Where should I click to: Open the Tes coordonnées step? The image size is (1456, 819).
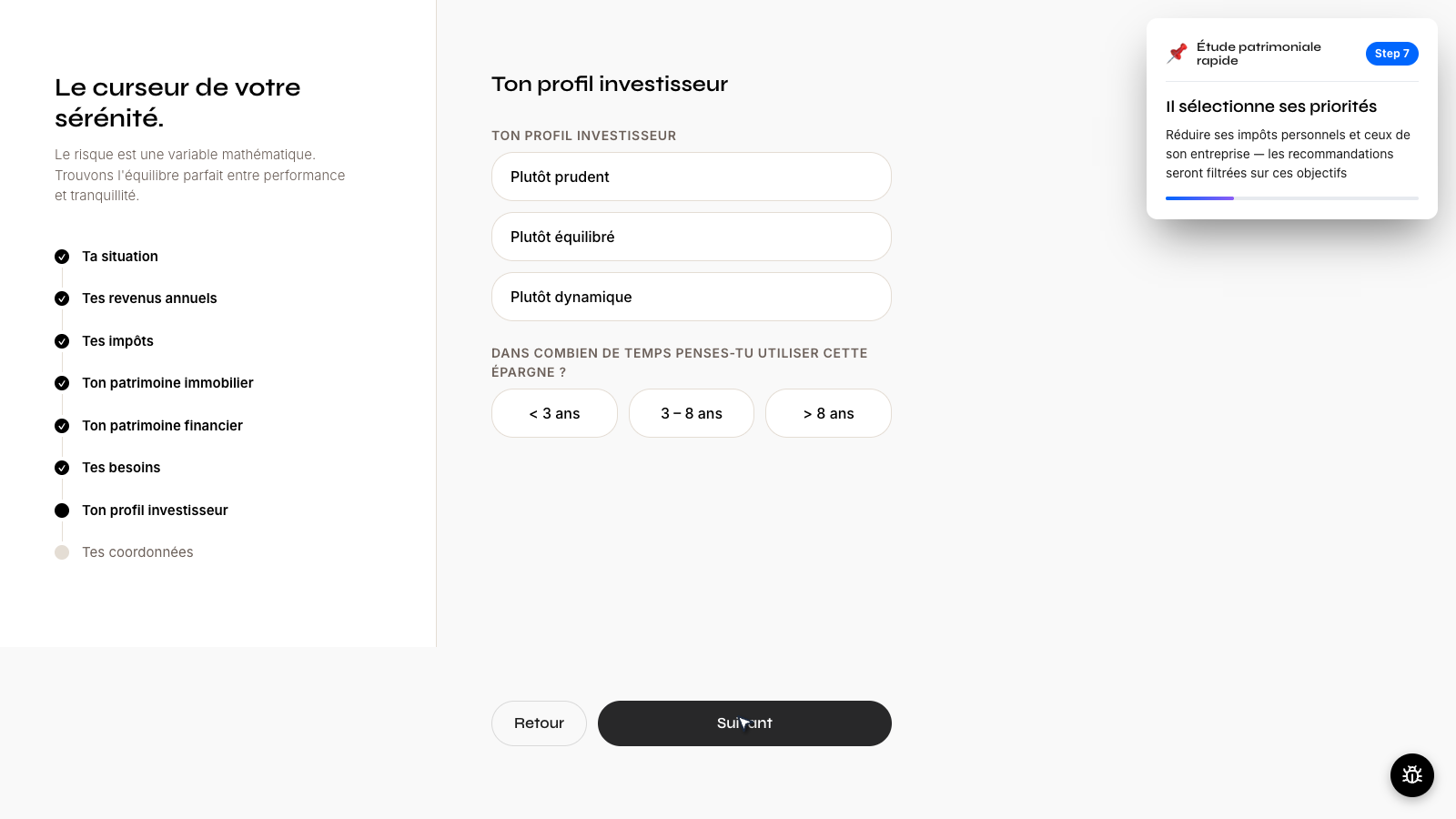[137, 552]
